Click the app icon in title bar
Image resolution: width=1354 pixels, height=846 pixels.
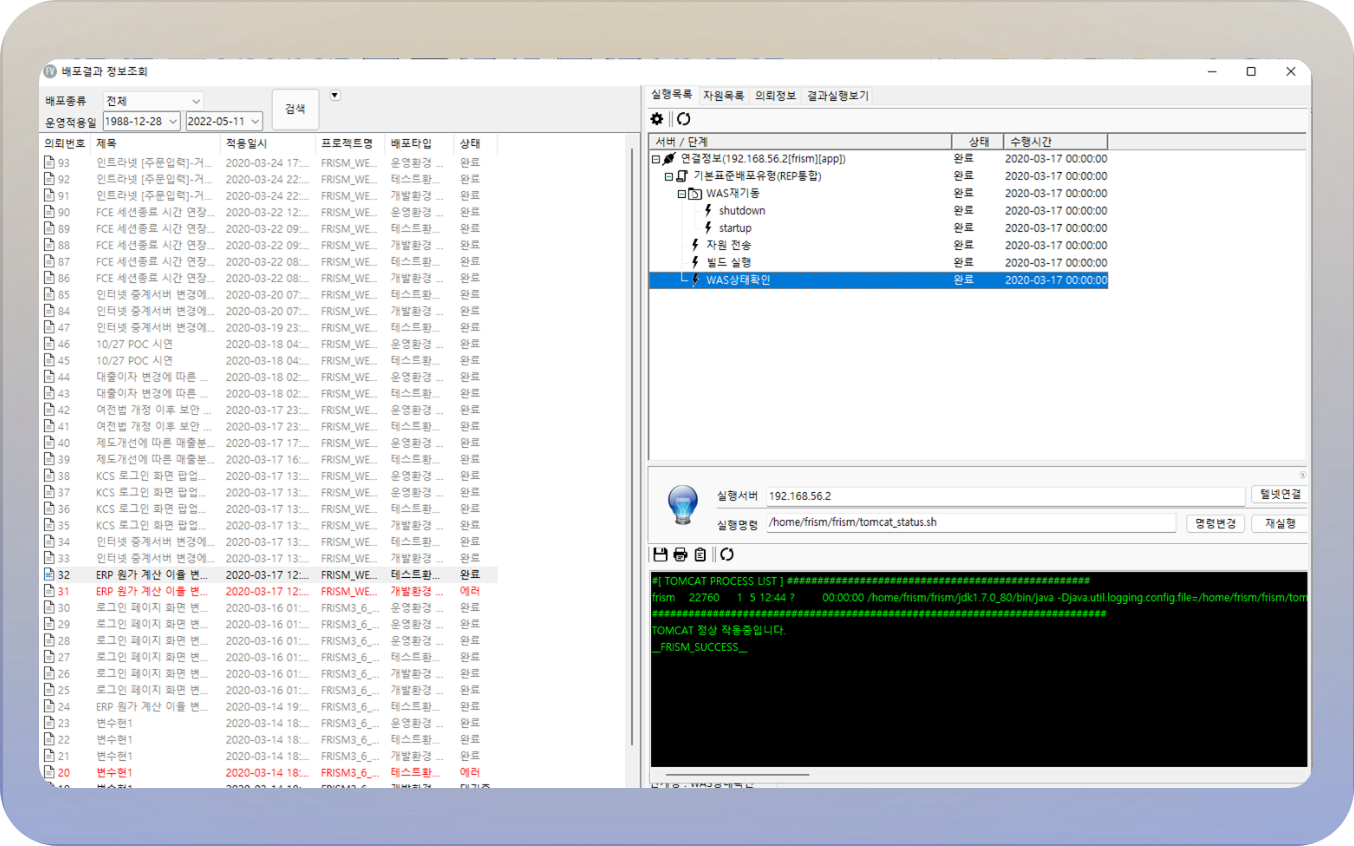(50, 72)
